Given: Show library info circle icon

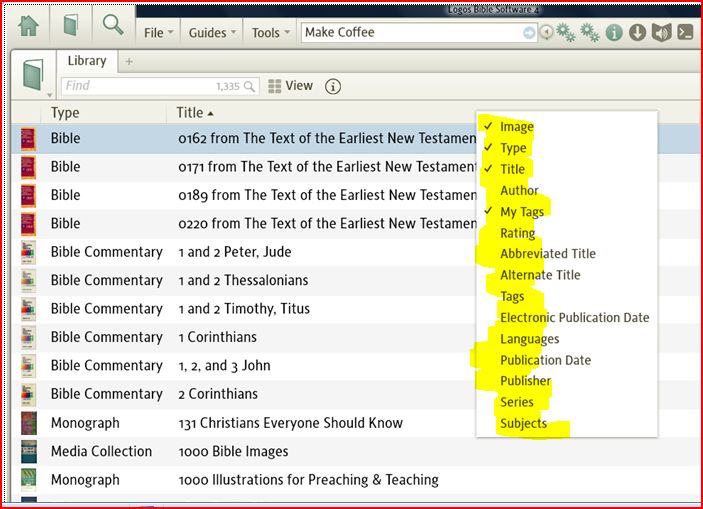Looking at the screenshot, I should coord(333,86).
